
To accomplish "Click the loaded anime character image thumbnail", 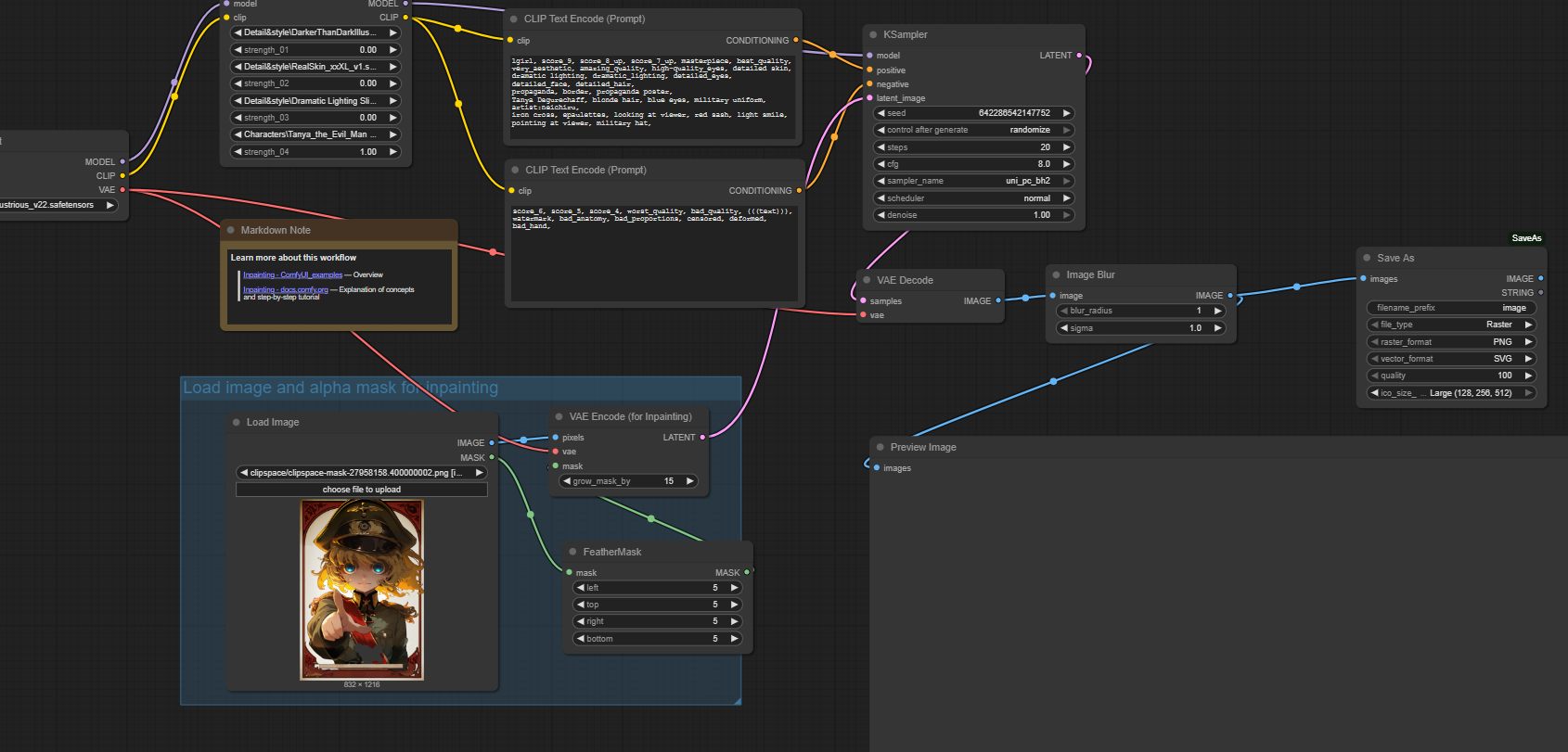I will 362,590.
